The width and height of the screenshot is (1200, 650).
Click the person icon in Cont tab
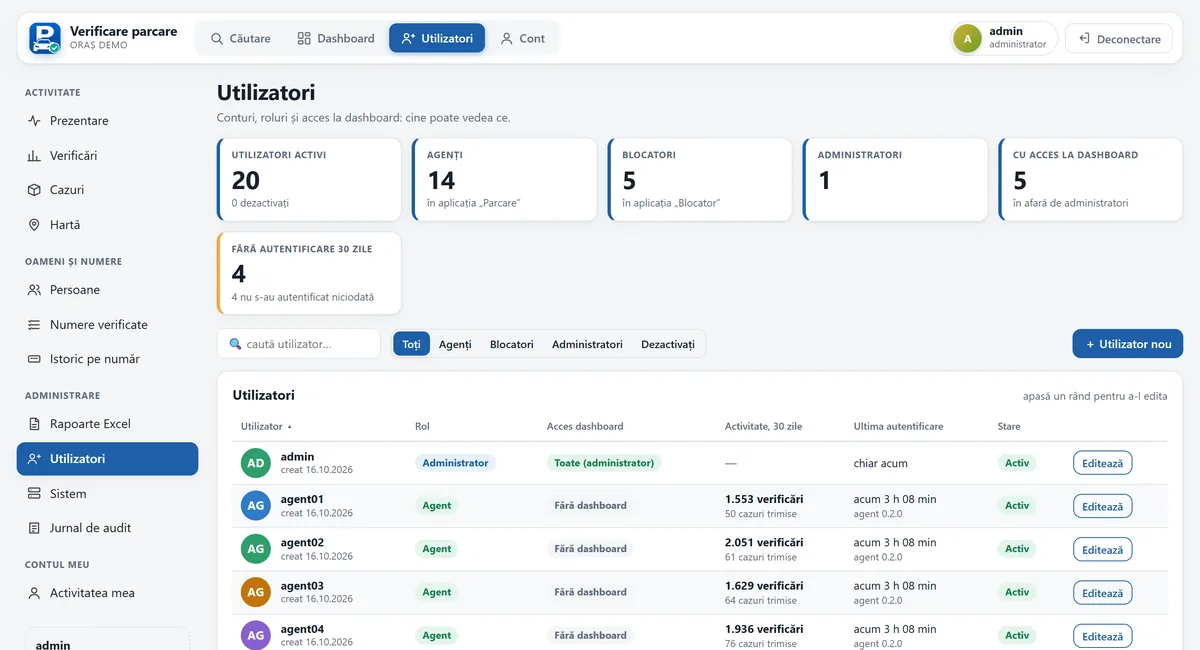tap(507, 38)
